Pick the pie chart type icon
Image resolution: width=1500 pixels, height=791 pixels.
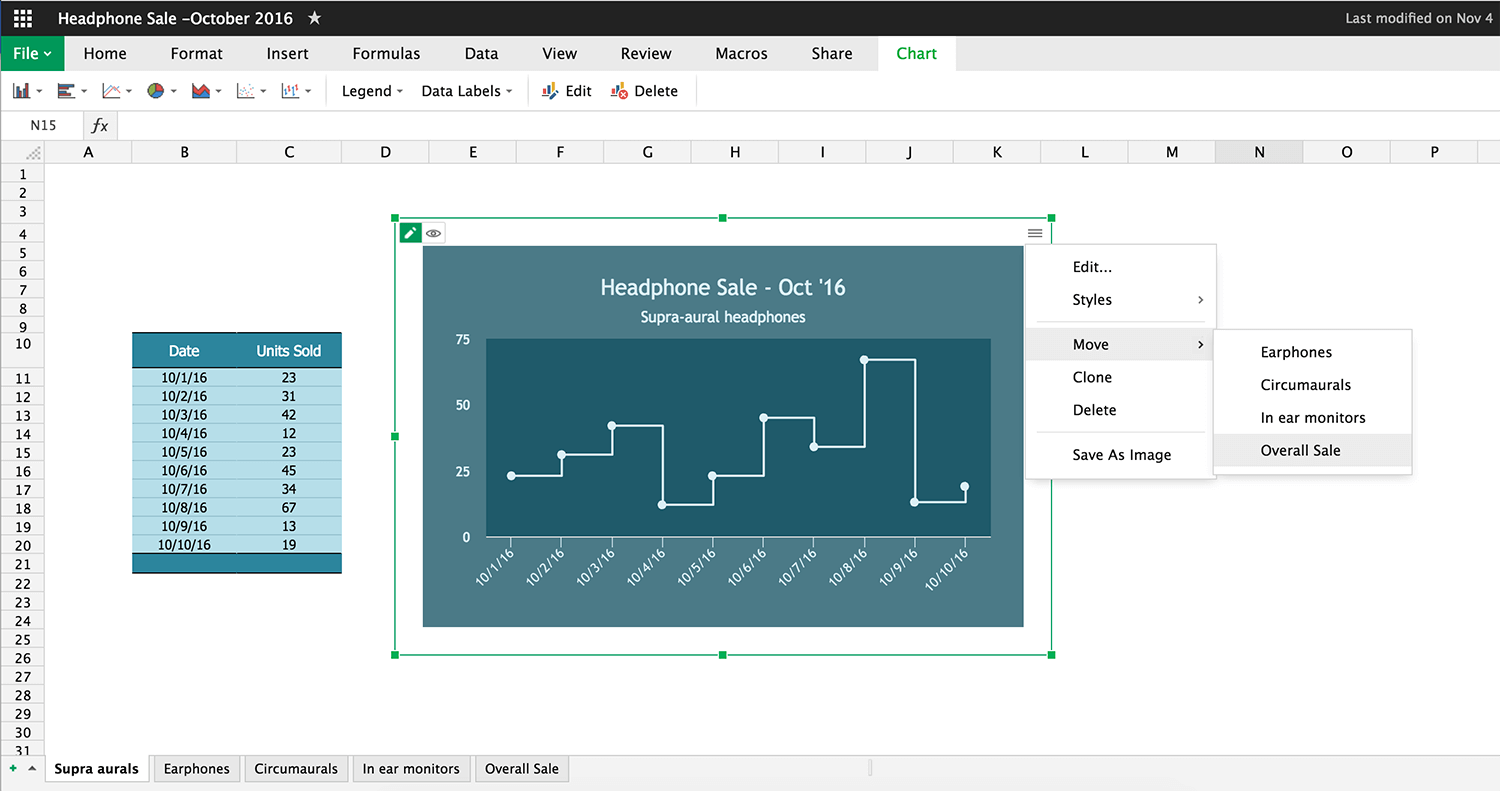coord(156,91)
